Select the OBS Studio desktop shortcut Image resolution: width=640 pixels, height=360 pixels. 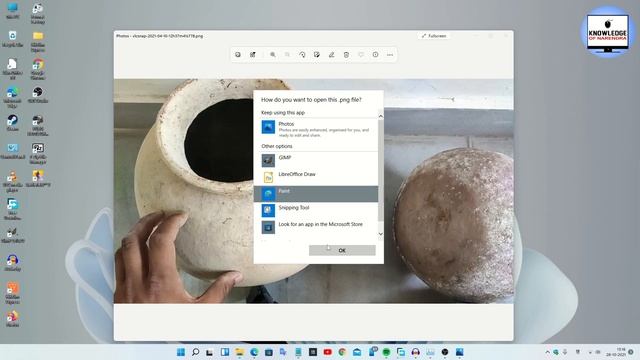38,95
